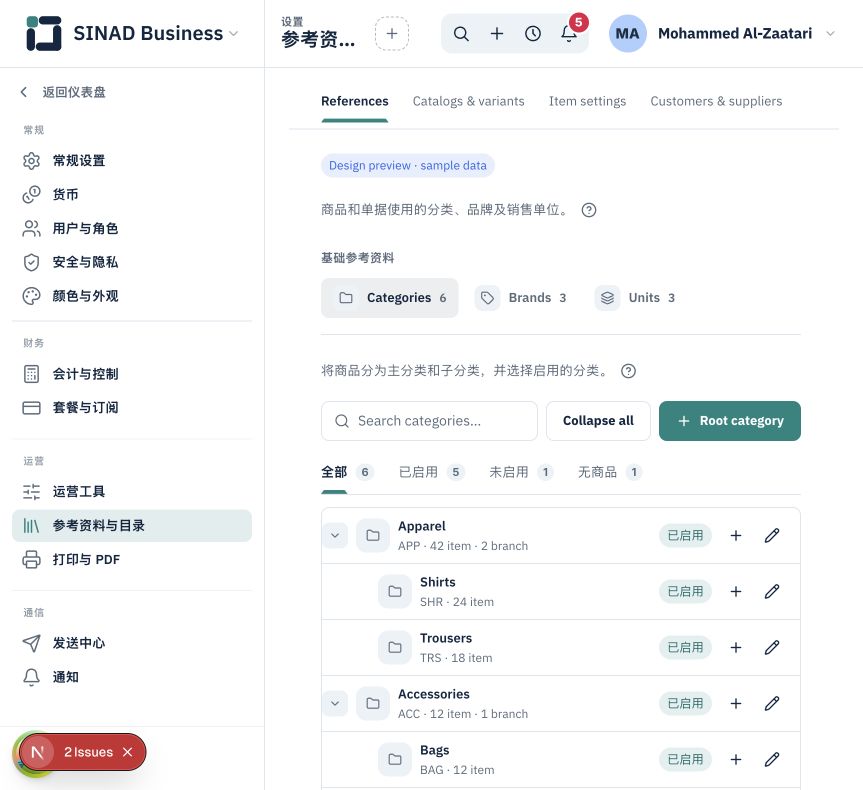This screenshot has height=790, width=863.
Task: Dismiss the 2 Issues badge X
Action: [x=128, y=752]
